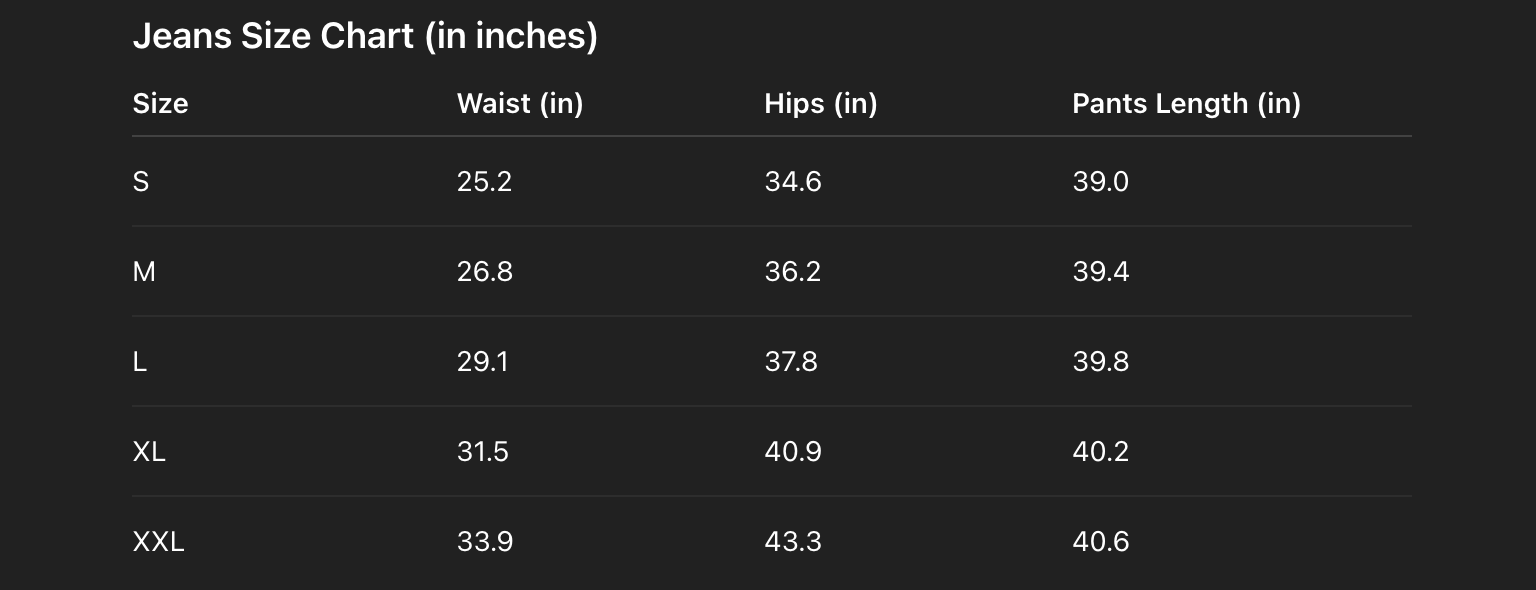Click hips value 43.3 for size XXL
1536x590 pixels.
pyautogui.click(x=792, y=542)
